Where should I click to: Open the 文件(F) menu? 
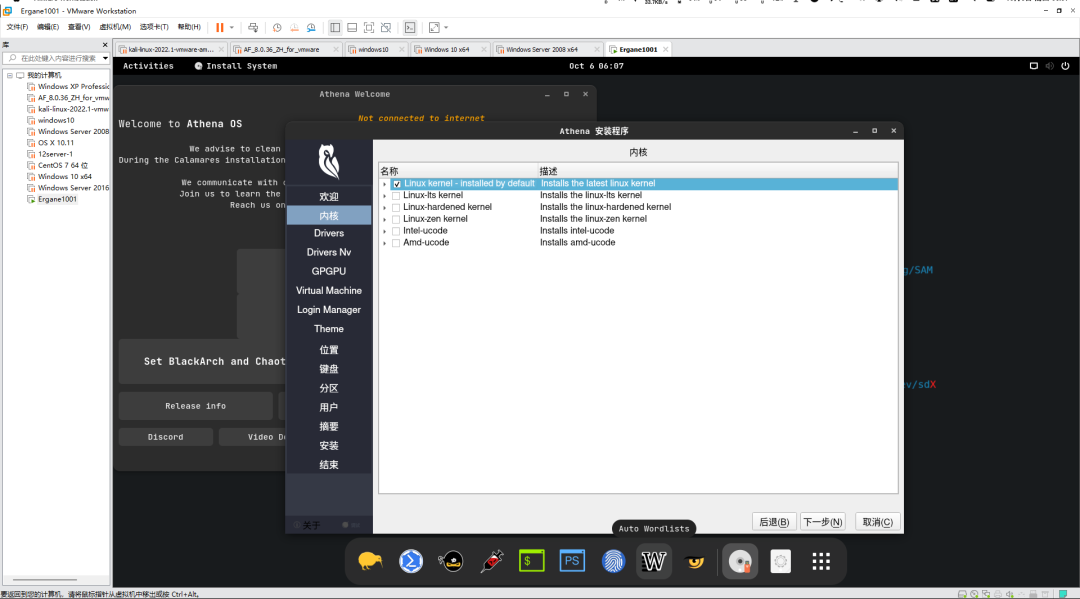click(x=17, y=27)
